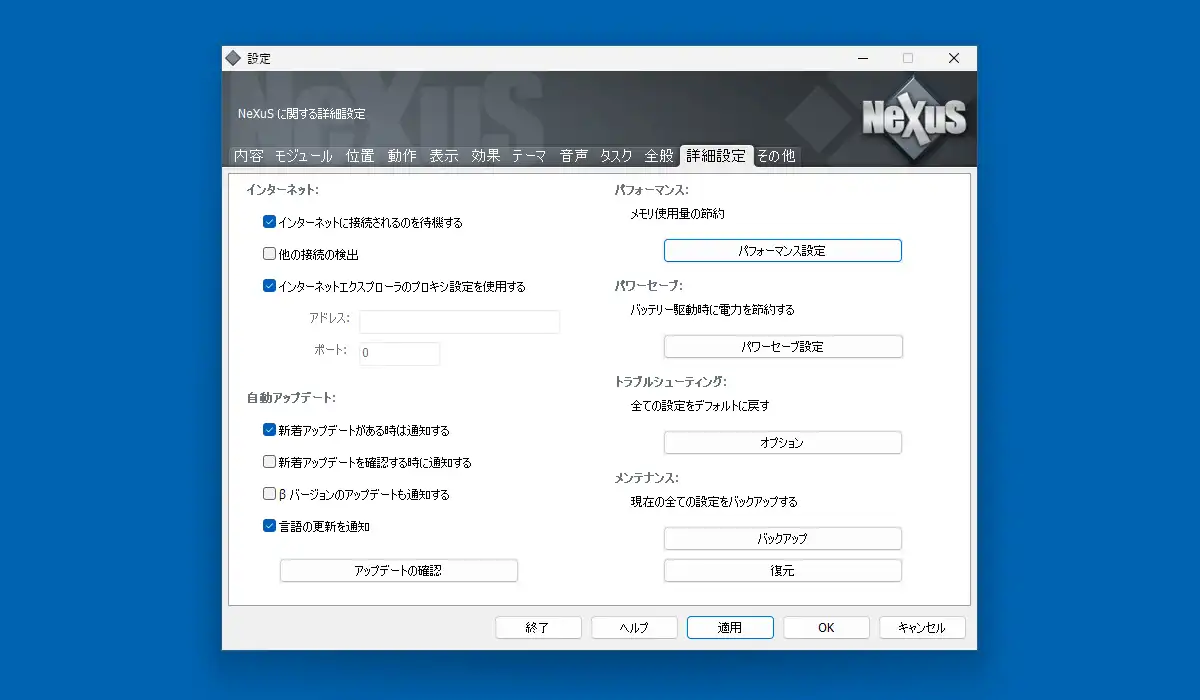Click the インターネット: section heading
Screen dimensions: 1200x700
point(282,190)
